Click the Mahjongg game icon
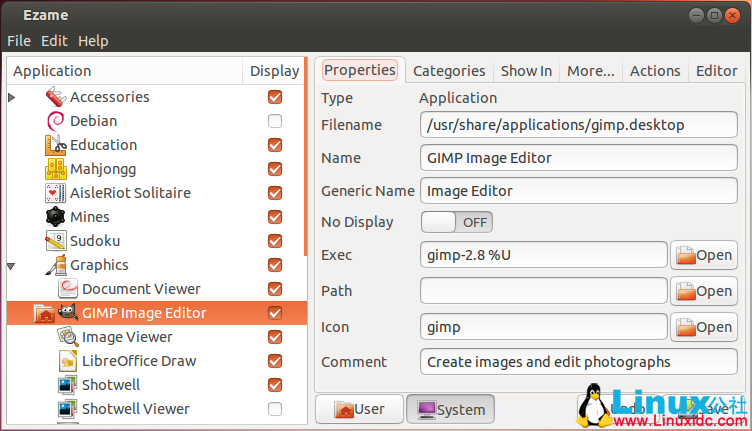Image resolution: width=752 pixels, height=431 pixels. [56, 169]
